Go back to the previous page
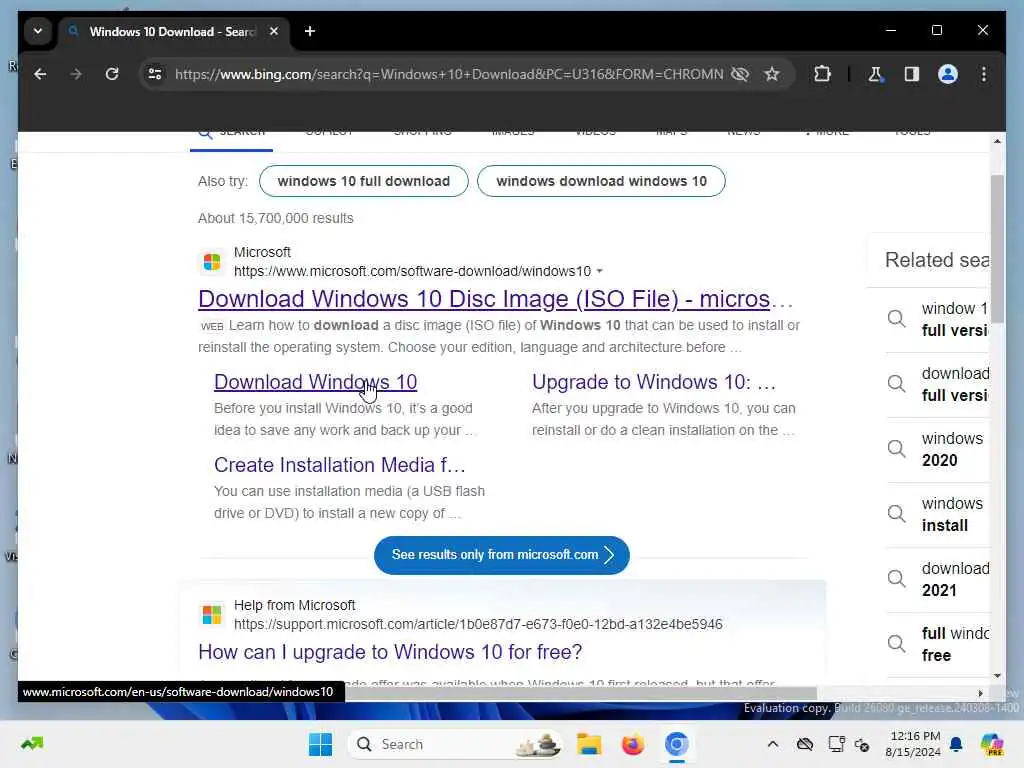1024x768 pixels. 40,74
